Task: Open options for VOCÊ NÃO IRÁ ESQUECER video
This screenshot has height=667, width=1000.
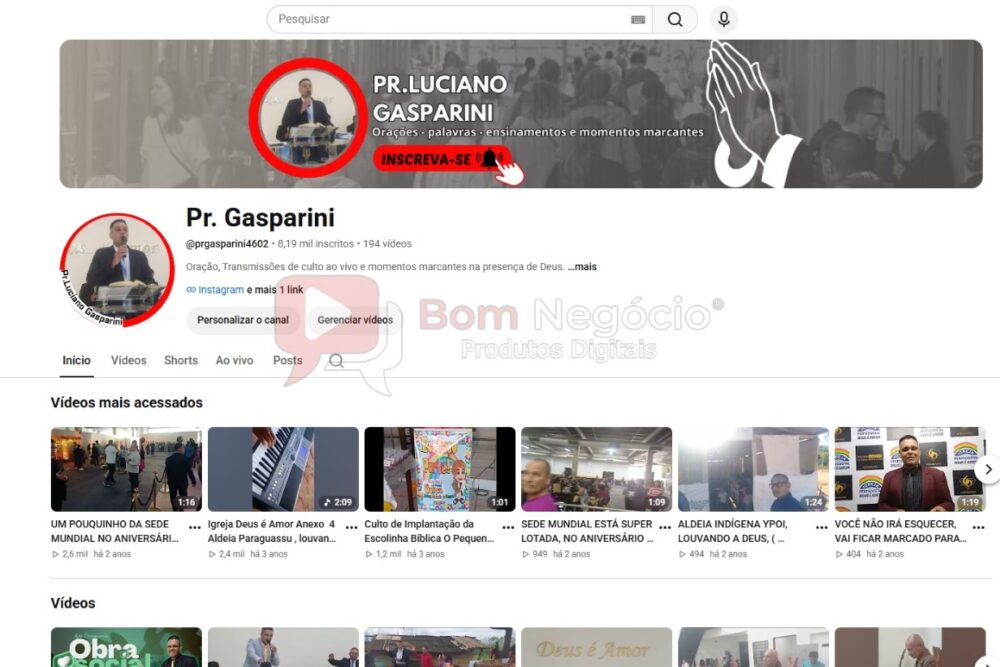Action: tap(978, 527)
